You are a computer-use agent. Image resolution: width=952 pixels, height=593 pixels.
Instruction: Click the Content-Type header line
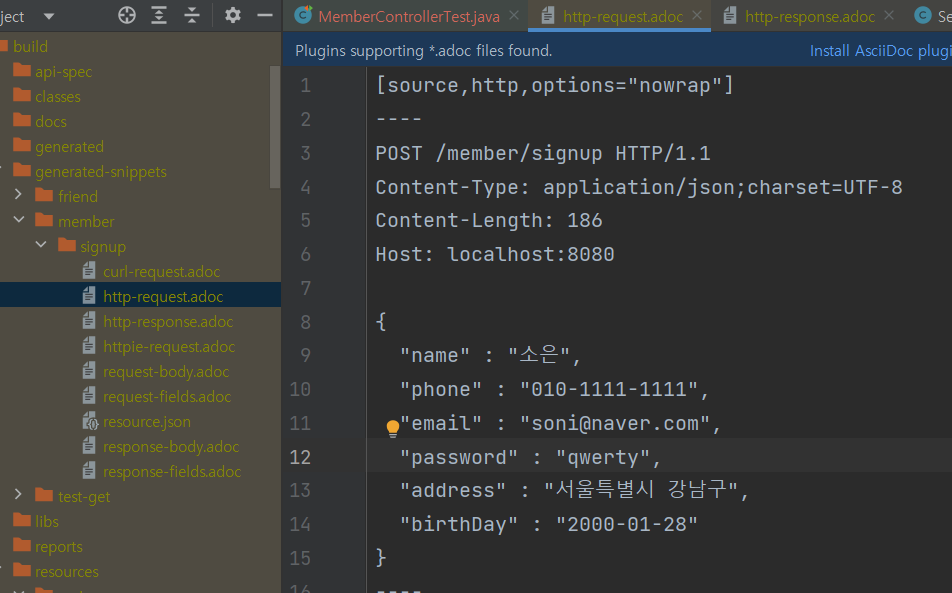tap(639, 187)
